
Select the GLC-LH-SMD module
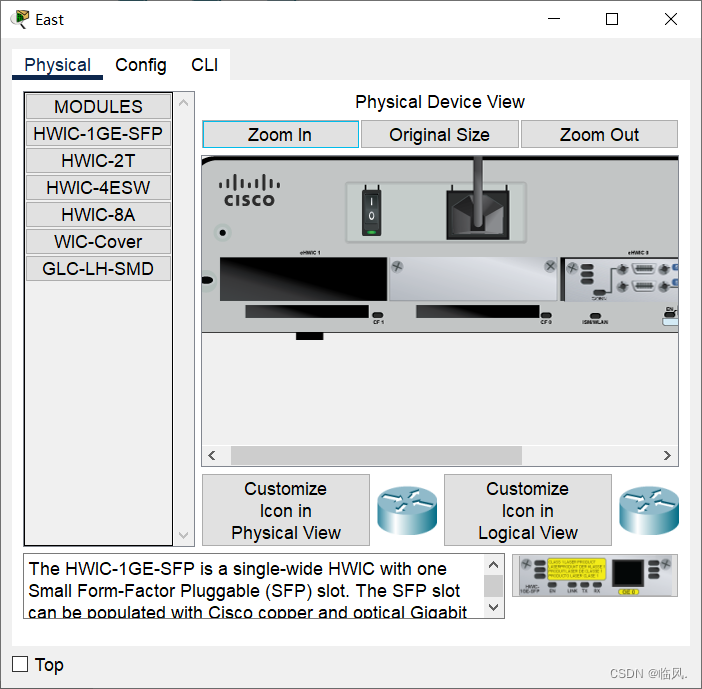(98, 269)
